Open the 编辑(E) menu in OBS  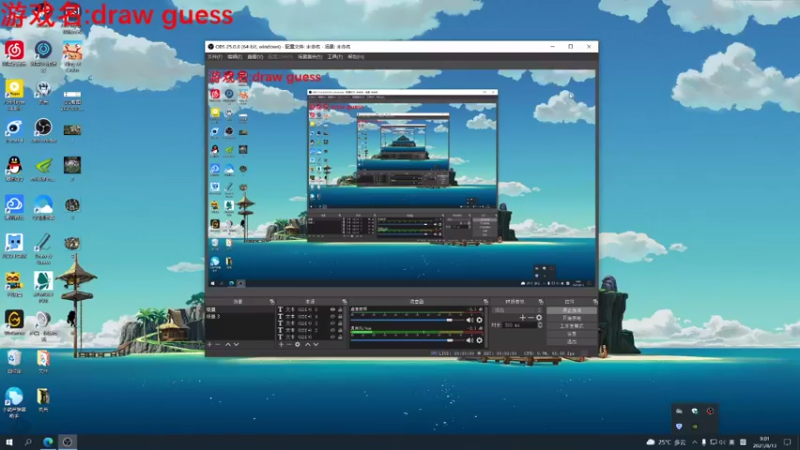[x=235, y=57]
